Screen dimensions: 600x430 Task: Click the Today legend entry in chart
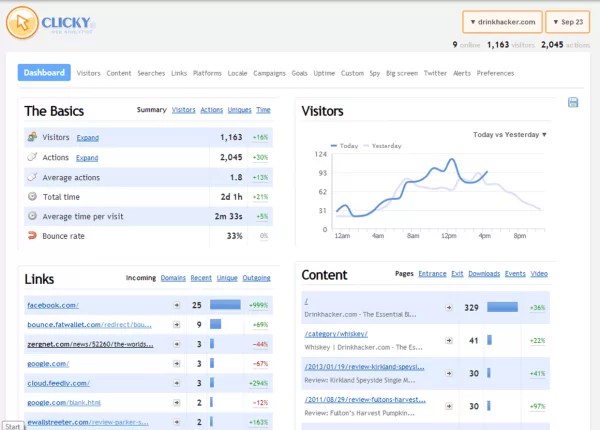click(x=344, y=146)
